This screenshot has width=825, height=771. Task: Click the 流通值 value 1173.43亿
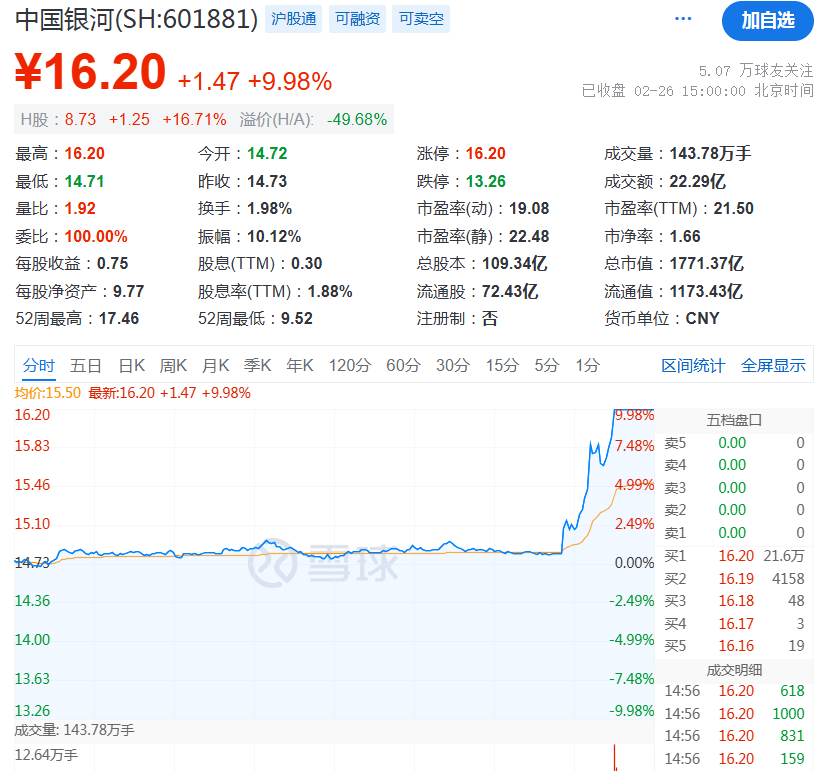(x=706, y=291)
